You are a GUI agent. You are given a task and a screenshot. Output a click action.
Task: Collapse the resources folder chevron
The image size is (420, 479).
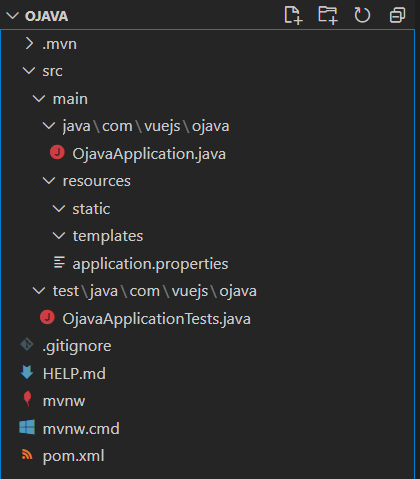49,181
